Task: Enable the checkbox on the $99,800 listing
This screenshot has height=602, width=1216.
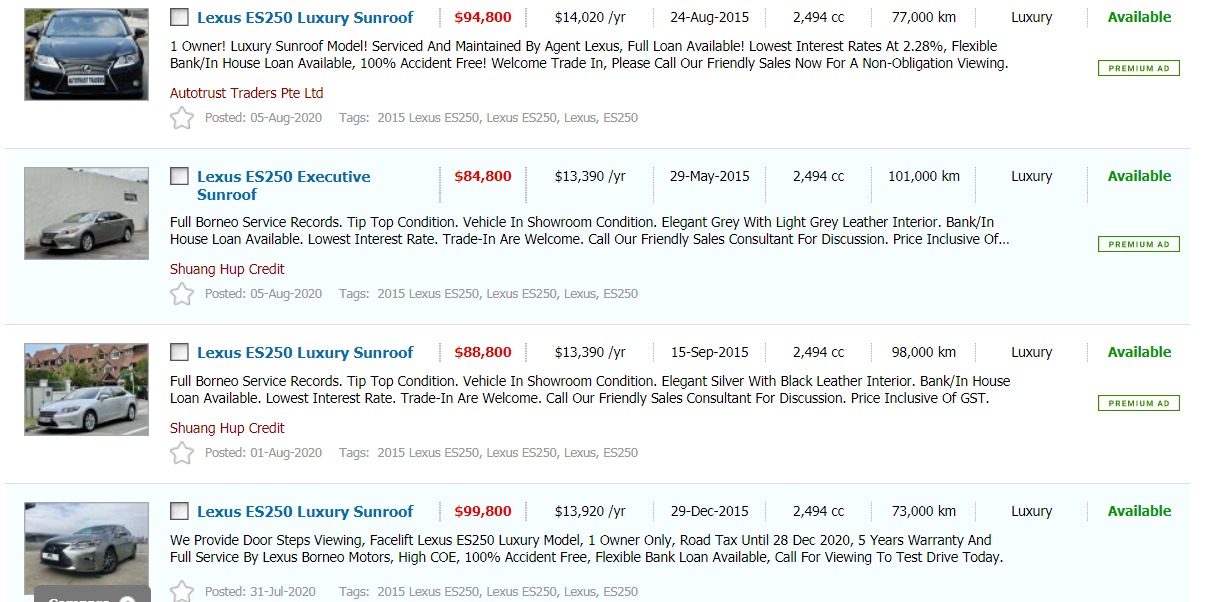Action: pyautogui.click(x=179, y=511)
